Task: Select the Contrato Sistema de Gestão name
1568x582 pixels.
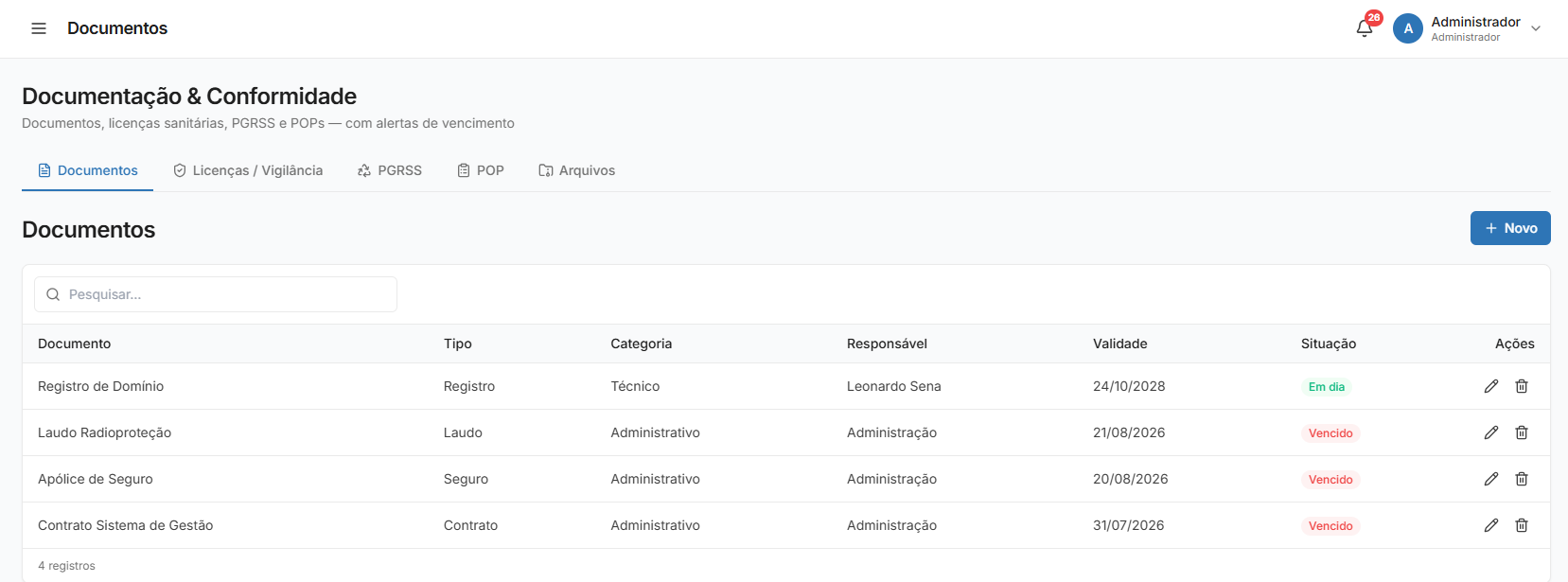Action: (126, 525)
